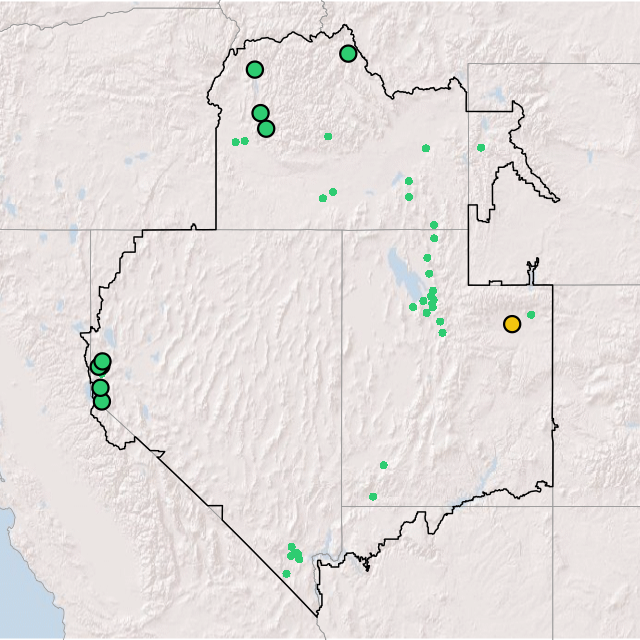Image resolution: width=640 pixels, height=640 pixels.
Task: Click the lower of two isolated southern green dots
Action: point(373,496)
